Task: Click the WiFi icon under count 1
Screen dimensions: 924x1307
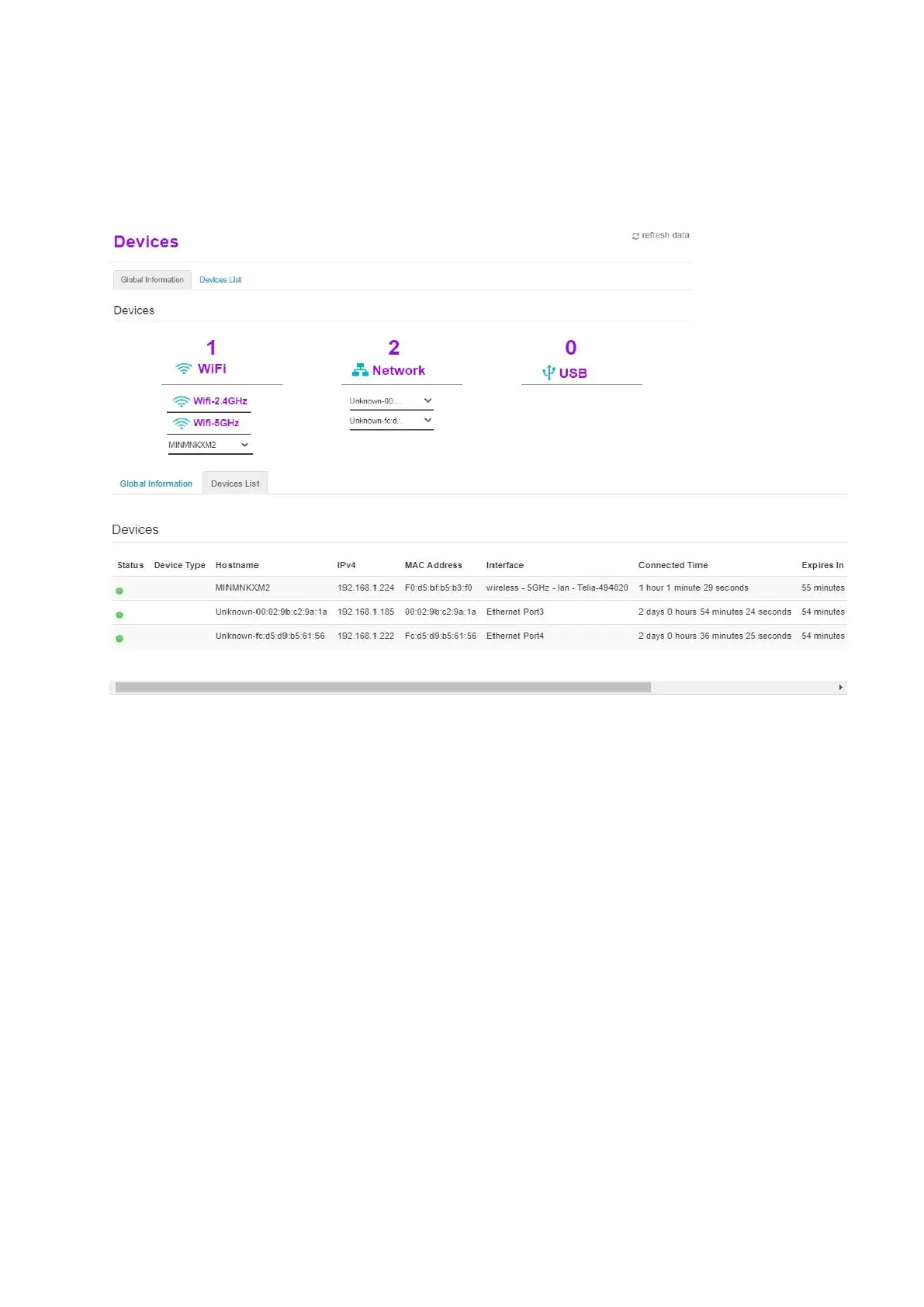Action: [184, 369]
